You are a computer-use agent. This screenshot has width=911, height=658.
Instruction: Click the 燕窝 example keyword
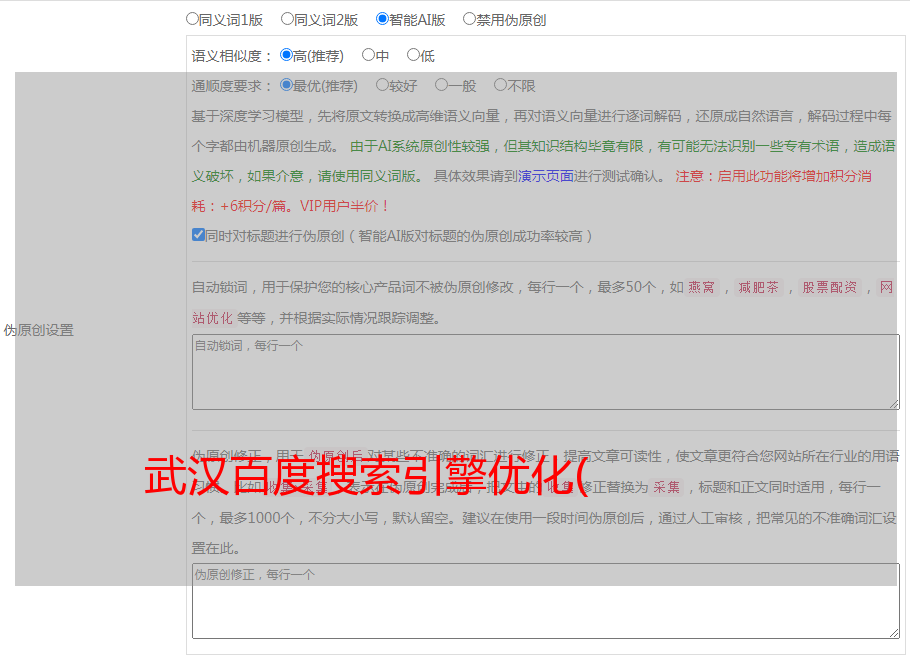point(702,287)
